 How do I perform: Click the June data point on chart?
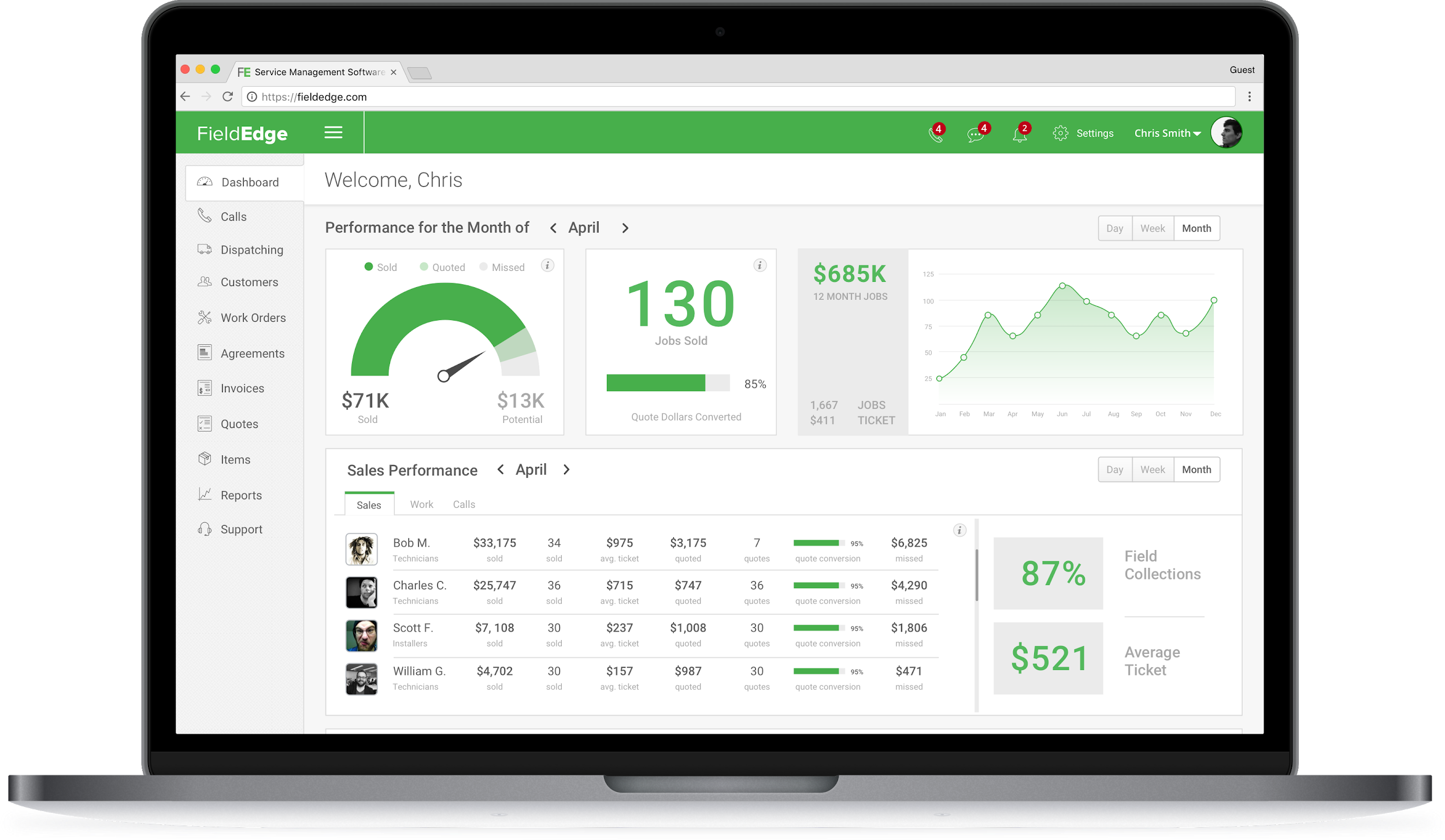pyautogui.click(x=1062, y=286)
